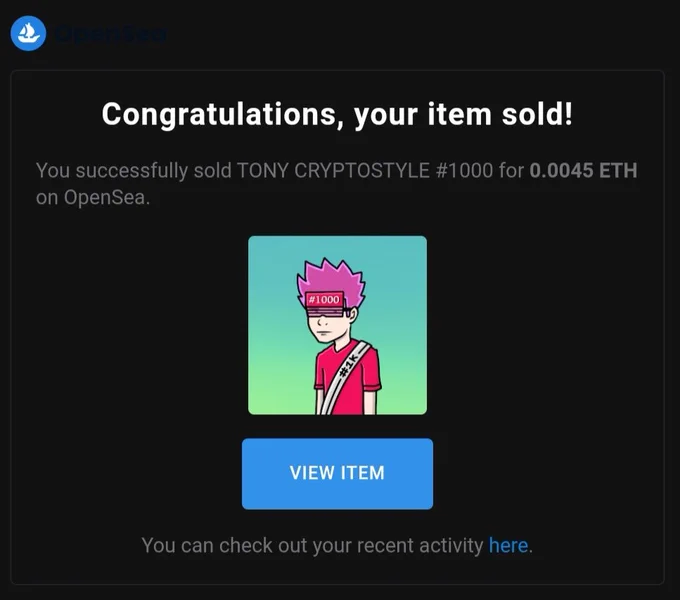
Task: Click the #1000 headband on the character
Action: [324, 300]
